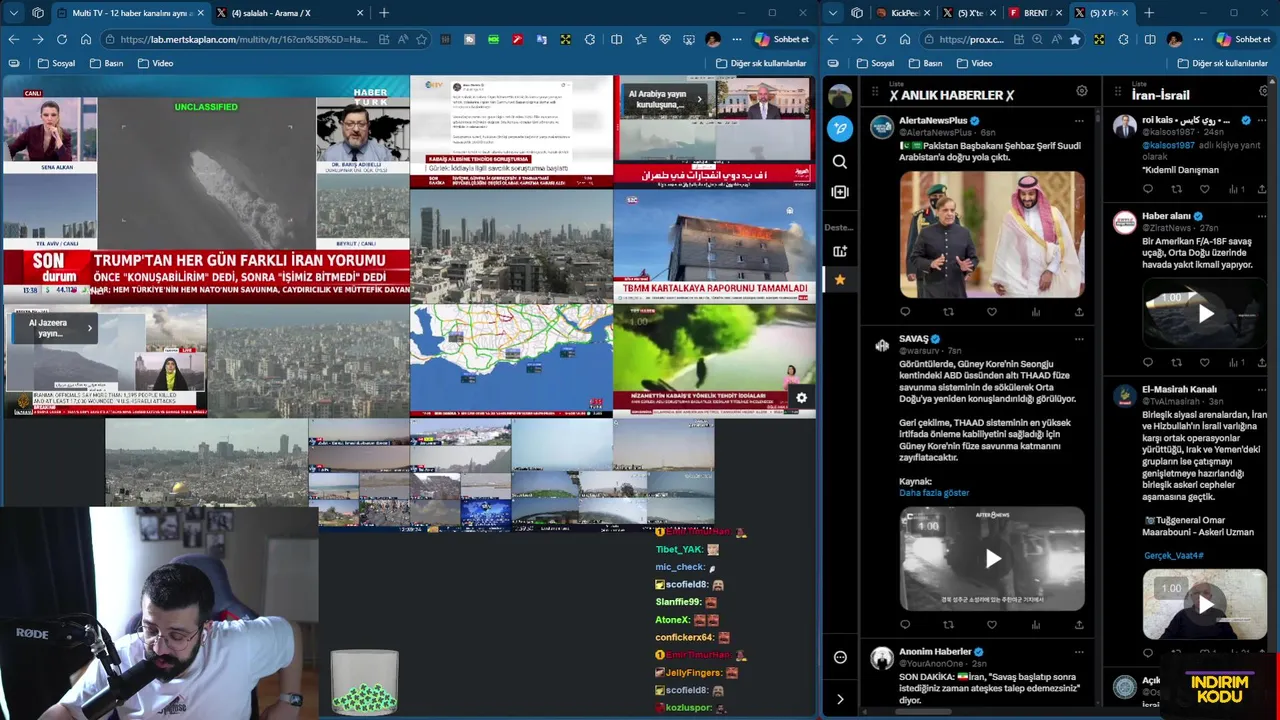Play the Haber alanı F/A-18F video
This screenshot has width=1280, height=720.
tap(1205, 313)
